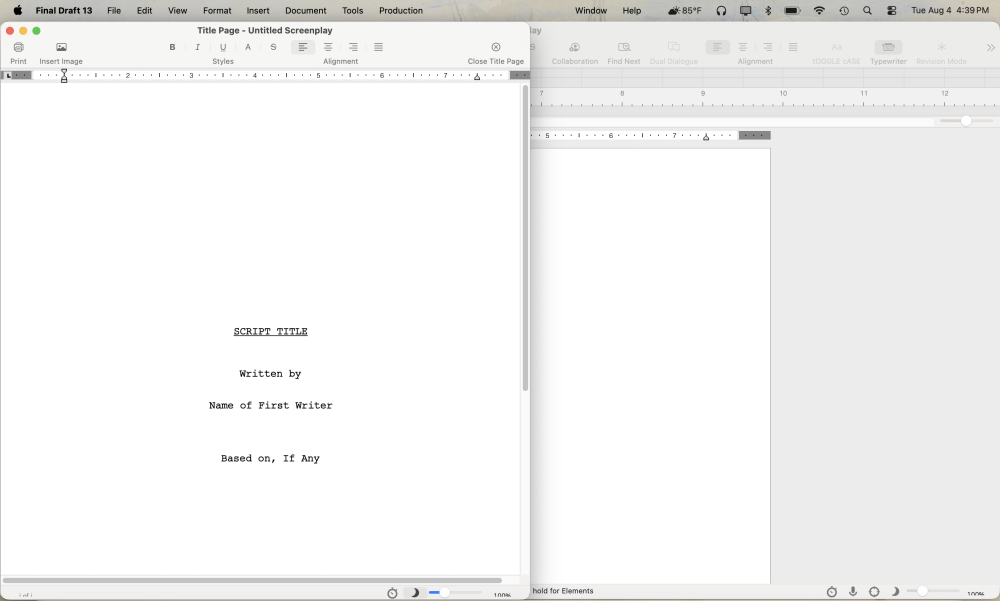This screenshot has height=601, width=1000.
Task: Open the Tools menu
Action: 352,10
